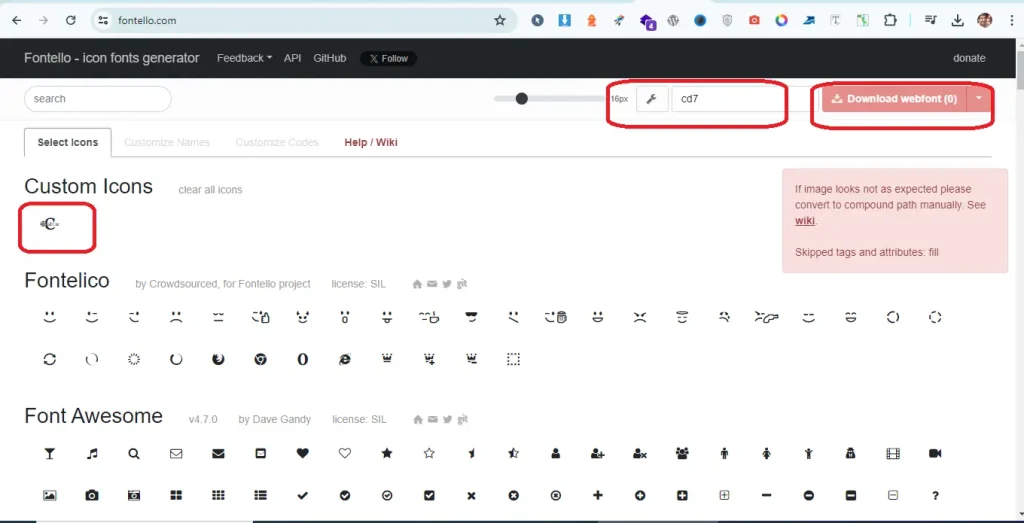
Task: Click the Download webfont button
Action: click(x=895, y=99)
